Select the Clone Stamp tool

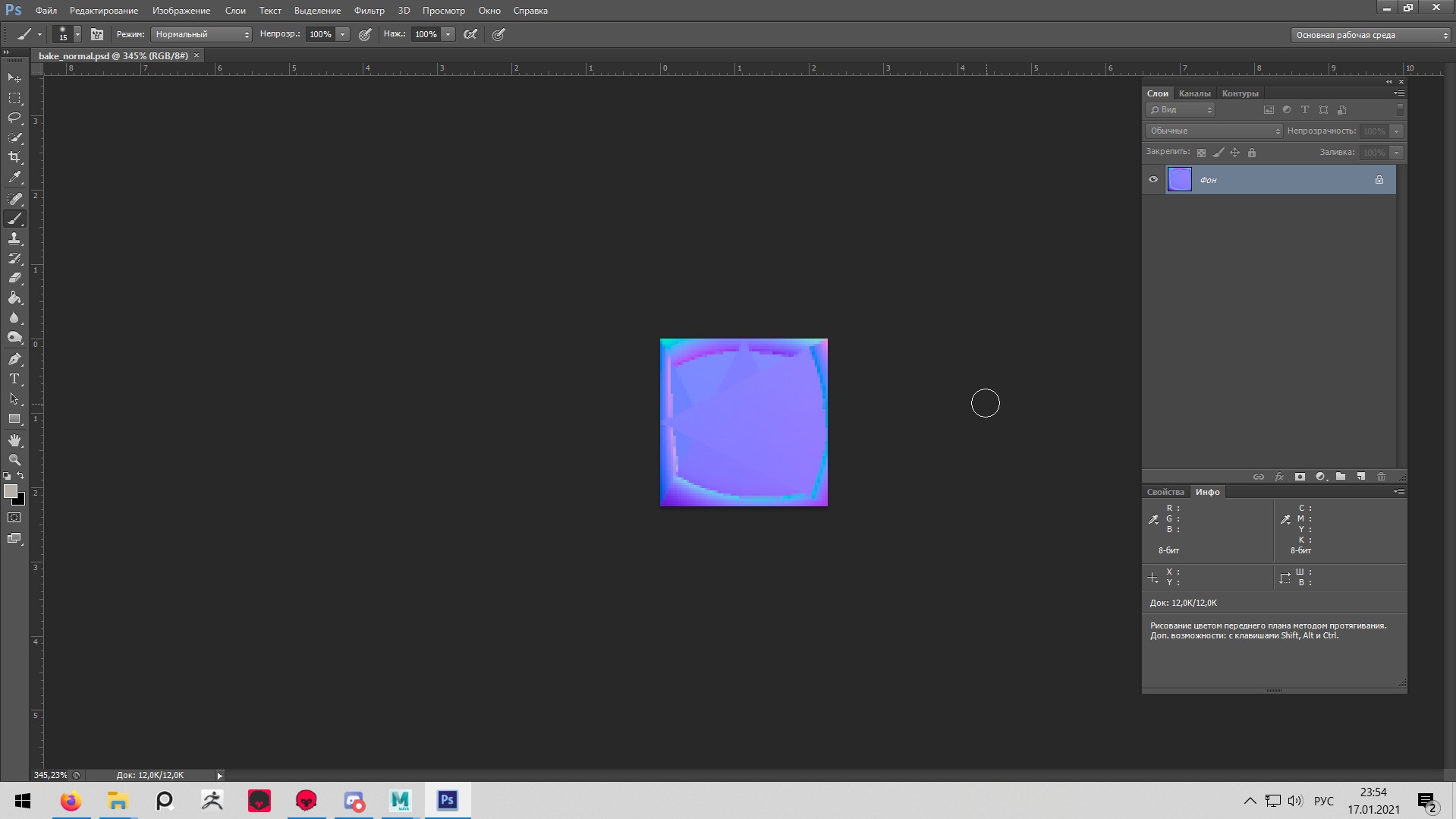[x=15, y=238]
